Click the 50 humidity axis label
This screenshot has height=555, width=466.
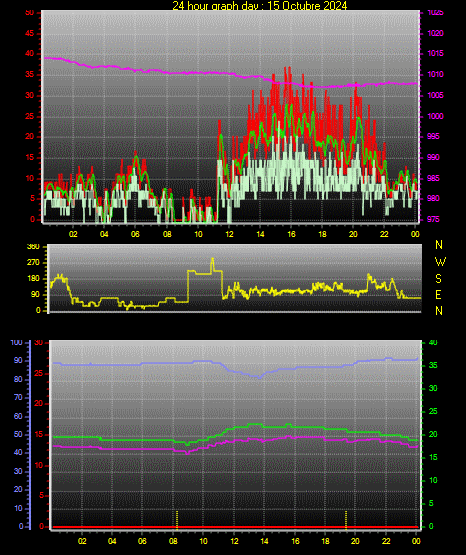tap(18, 434)
